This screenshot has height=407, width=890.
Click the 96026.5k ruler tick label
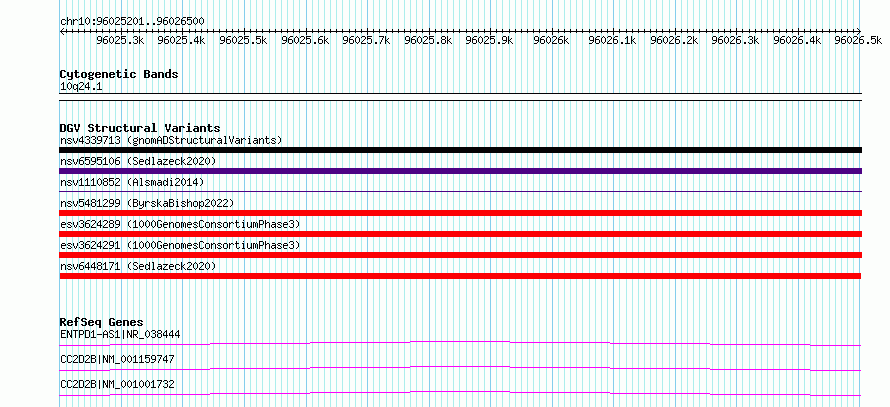(858, 40)
